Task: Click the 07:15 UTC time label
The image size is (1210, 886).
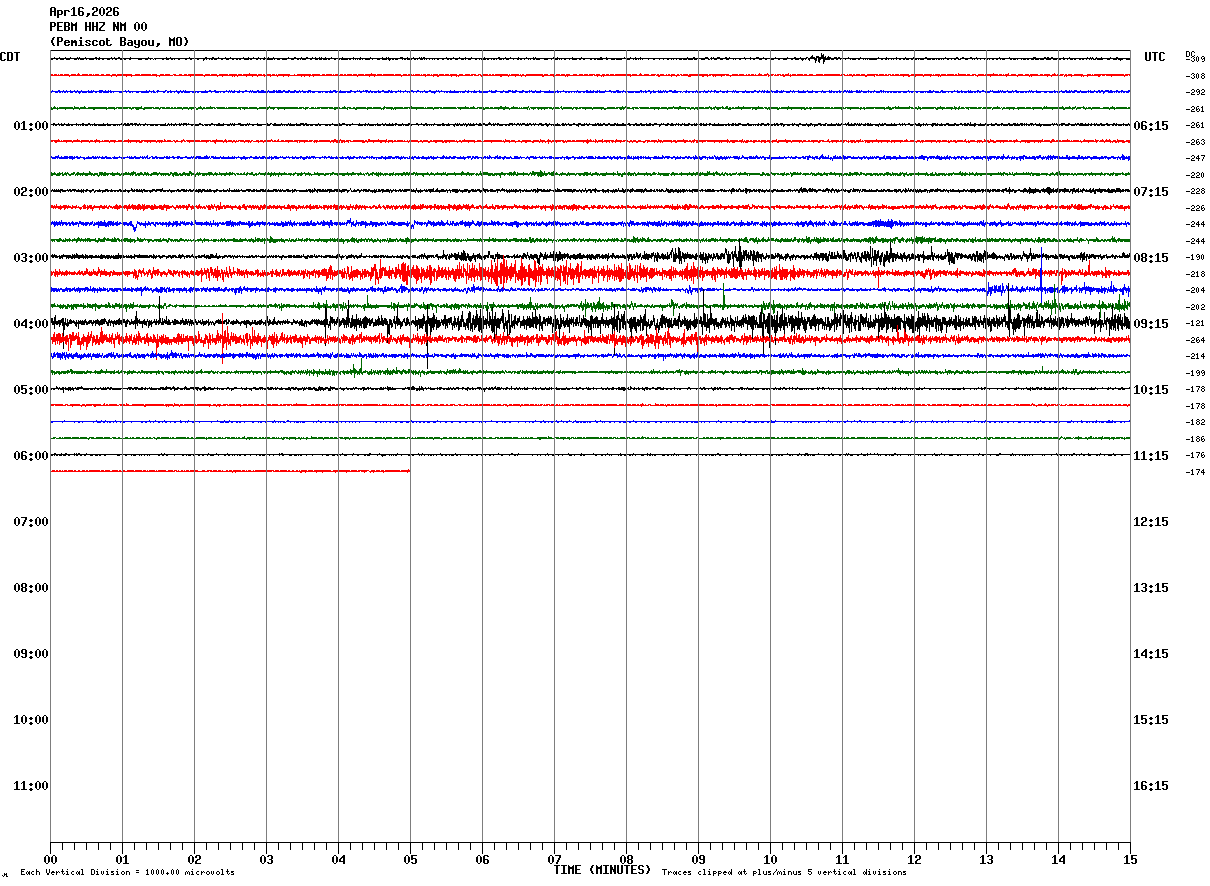Action: pos(1151,192)
